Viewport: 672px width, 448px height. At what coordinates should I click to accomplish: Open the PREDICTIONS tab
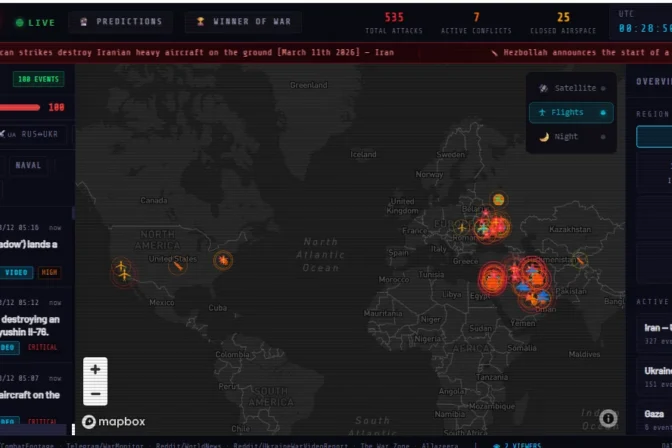[121, 21]
